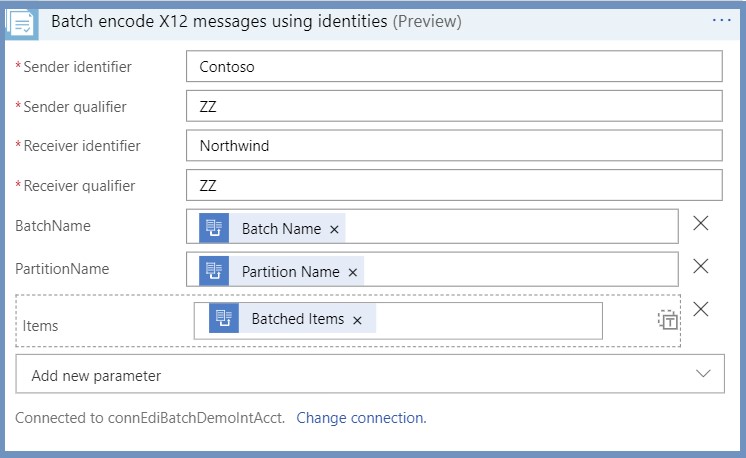
Task: Click the Receiver identifier Northwind field
Action: (x=454, y=145)
